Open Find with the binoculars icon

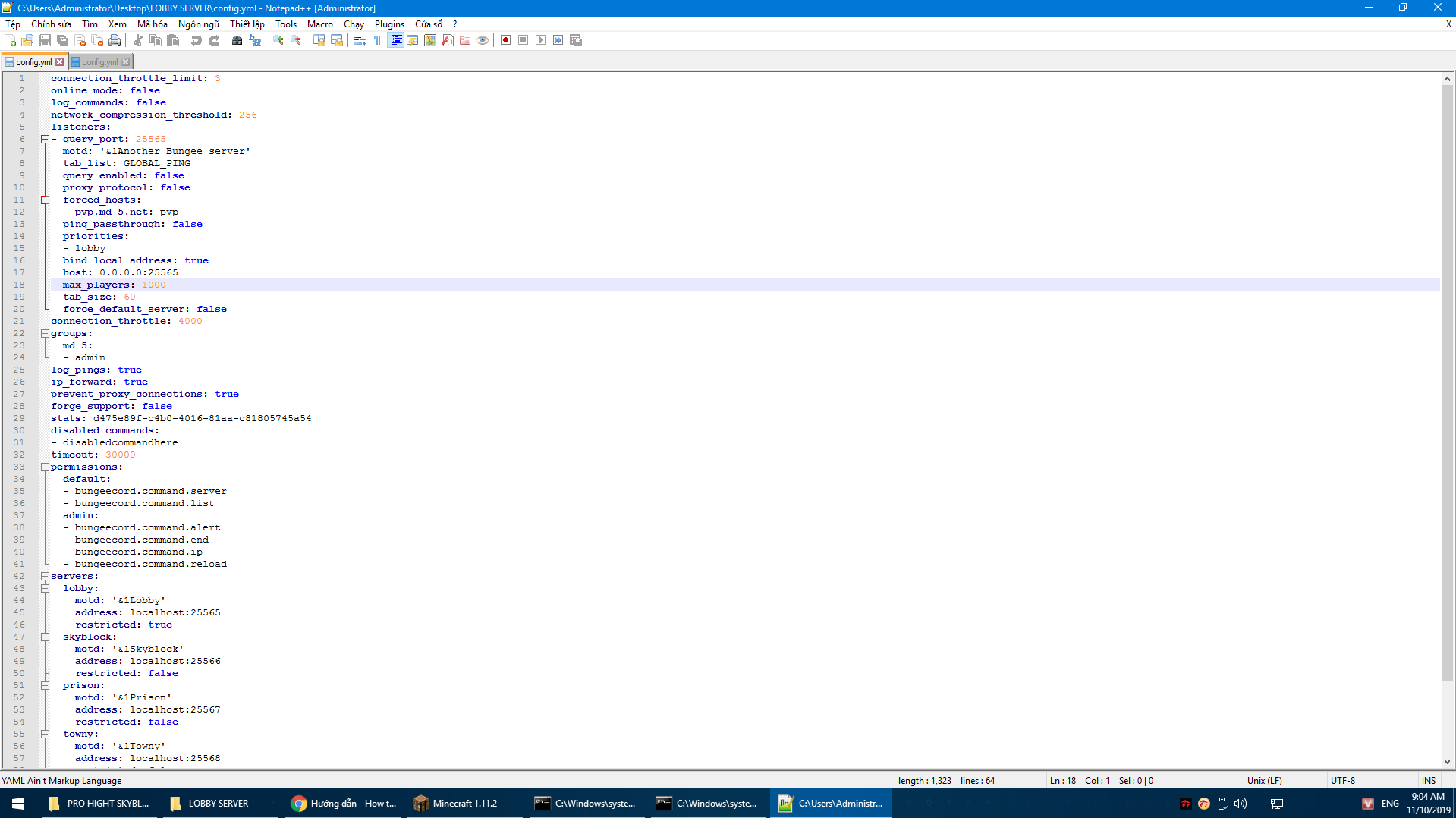coord(237,40)
